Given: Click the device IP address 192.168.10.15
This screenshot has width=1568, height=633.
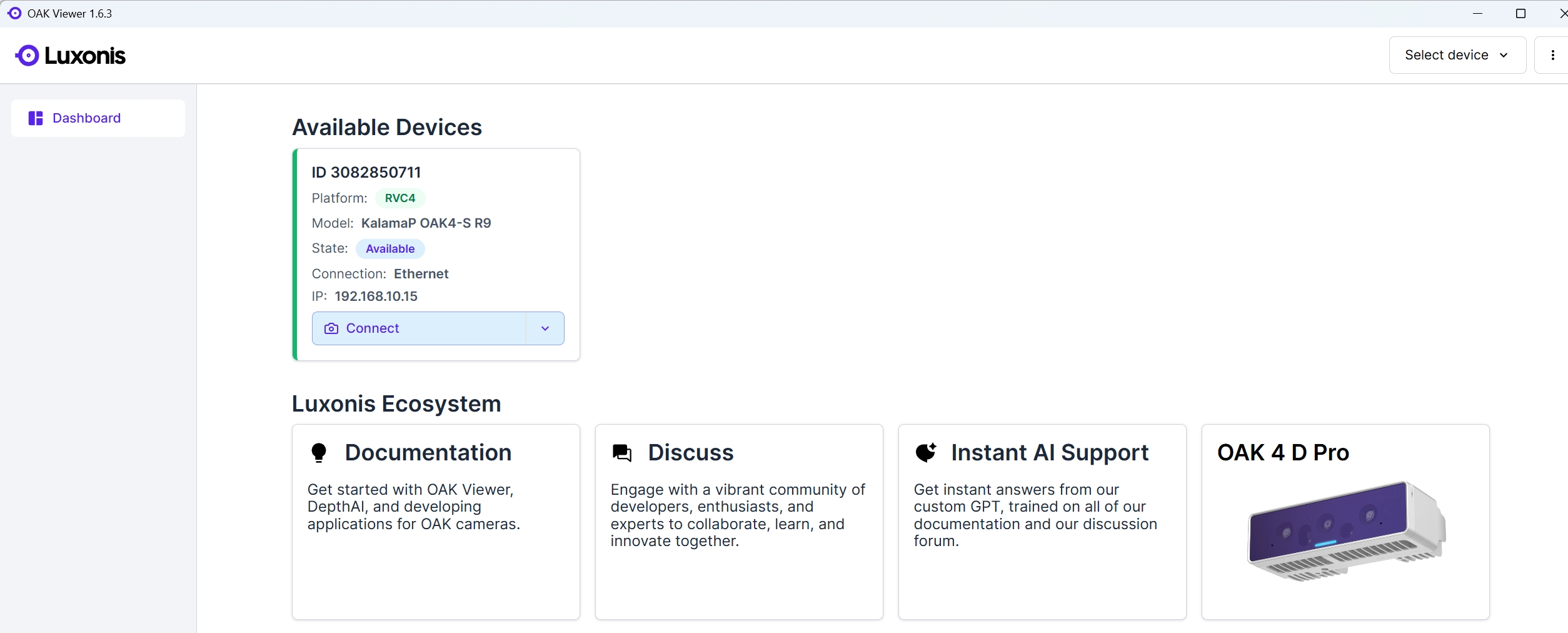Looking at the screenshot, I should [x=376, y=296].
